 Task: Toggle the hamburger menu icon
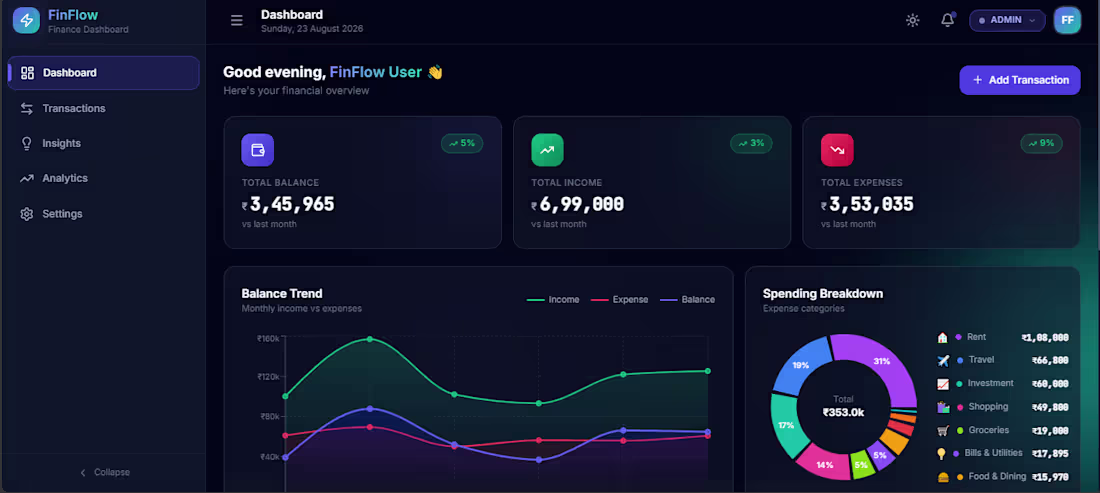pyautogui.click(x=236, y=20)
